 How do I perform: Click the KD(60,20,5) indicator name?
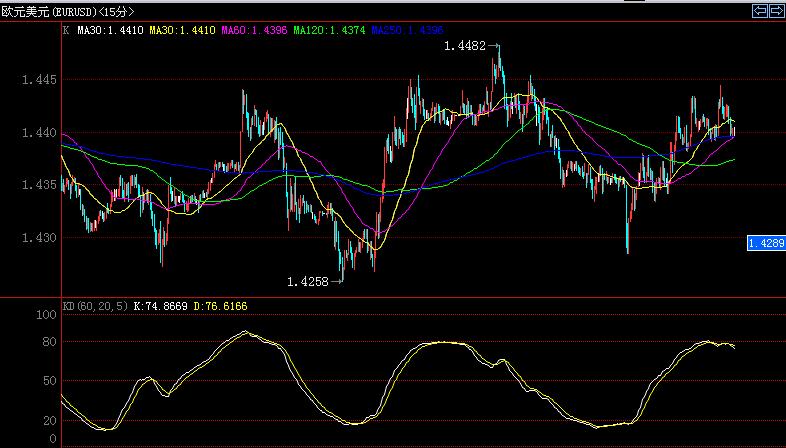[95, 306]
